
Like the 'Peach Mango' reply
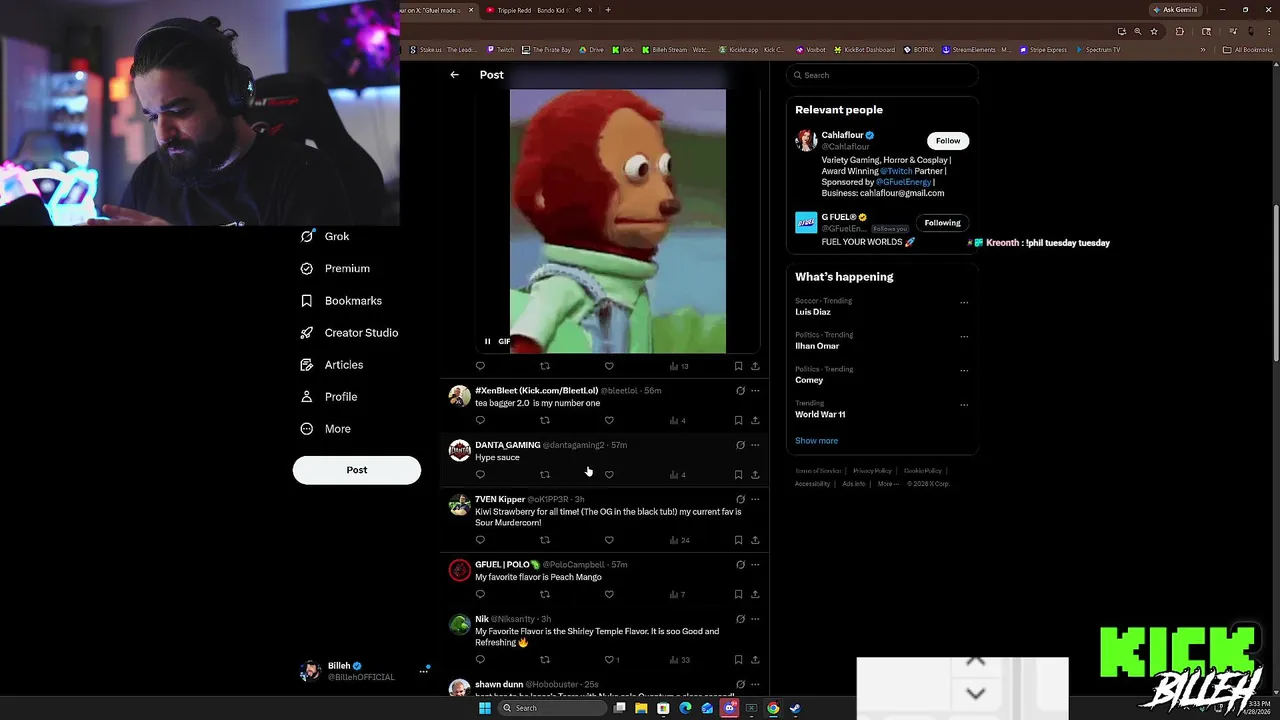point(609,594)
